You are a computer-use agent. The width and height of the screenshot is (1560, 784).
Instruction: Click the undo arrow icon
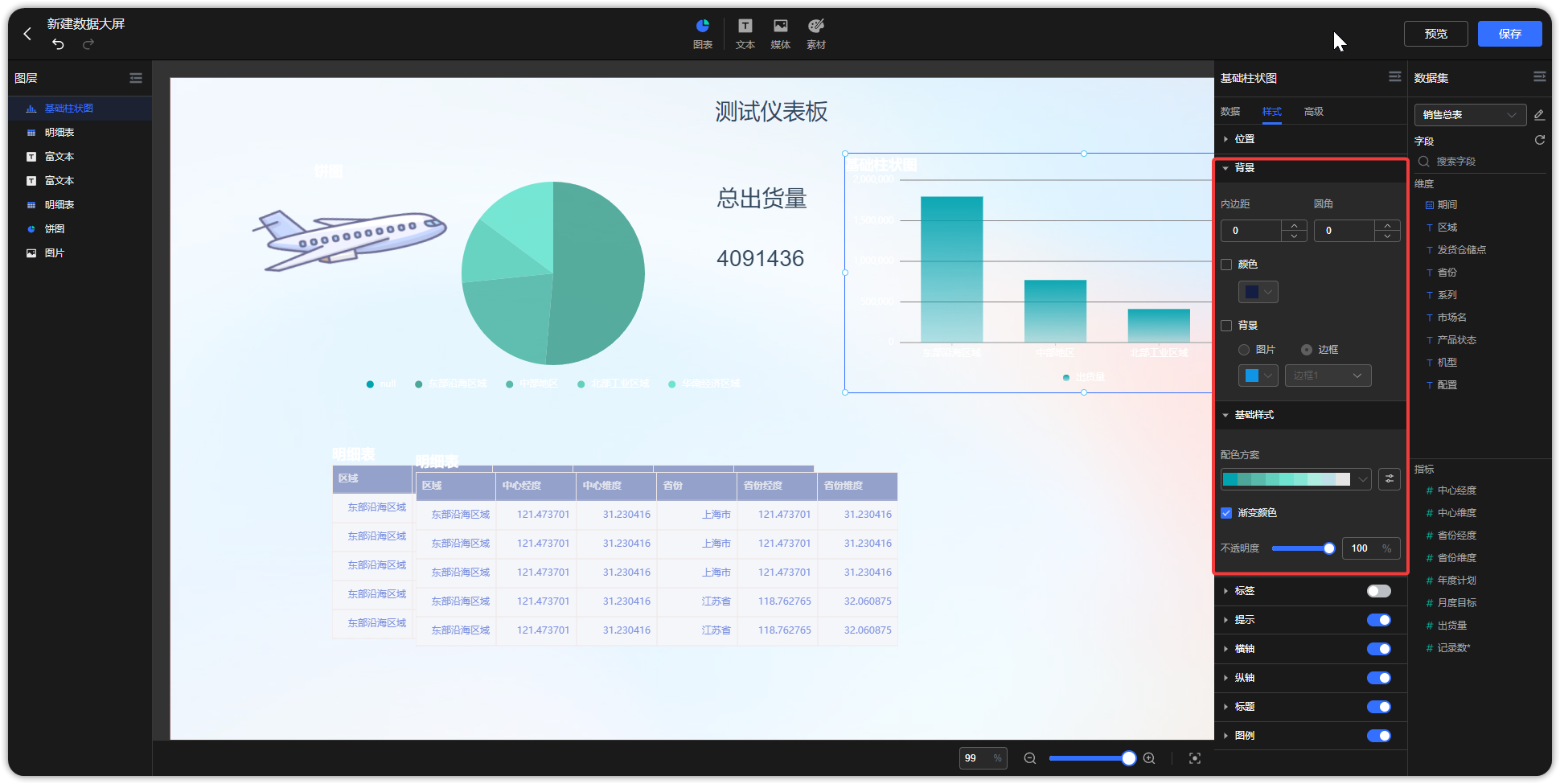point(56,45)
